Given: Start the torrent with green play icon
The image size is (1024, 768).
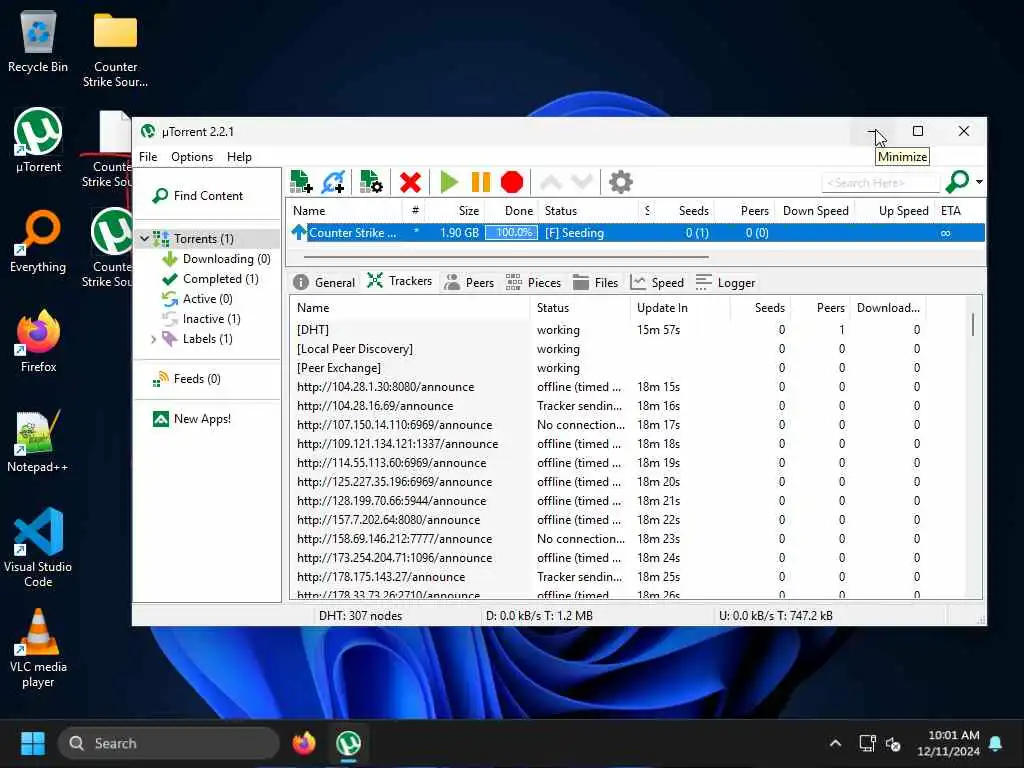Looking at the screenshot, I should click(x=449, y=182).
